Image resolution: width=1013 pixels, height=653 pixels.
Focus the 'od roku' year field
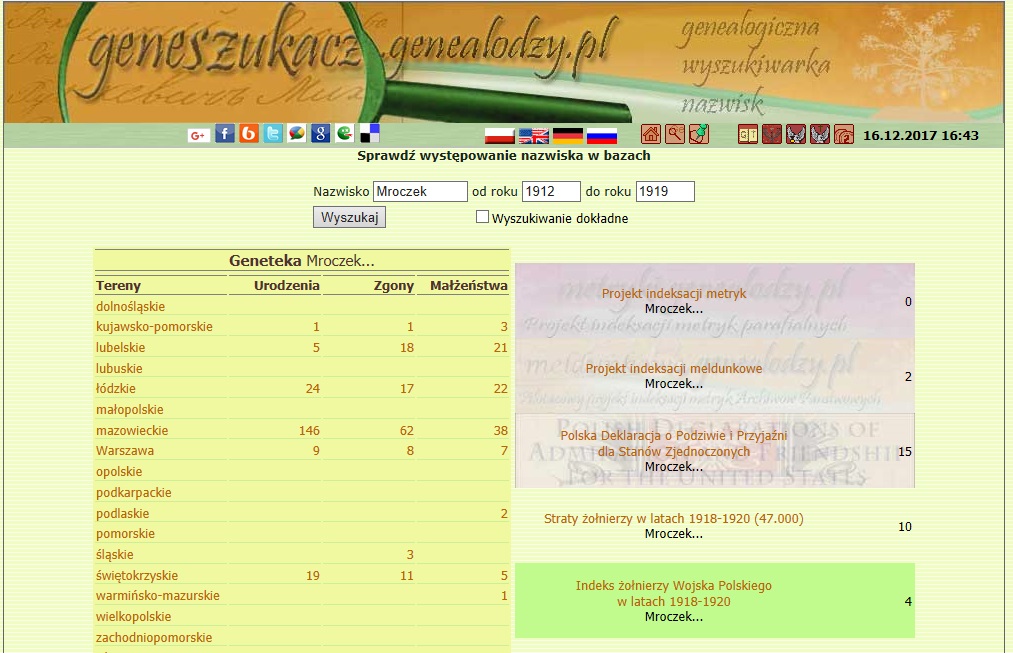(551, 192)
